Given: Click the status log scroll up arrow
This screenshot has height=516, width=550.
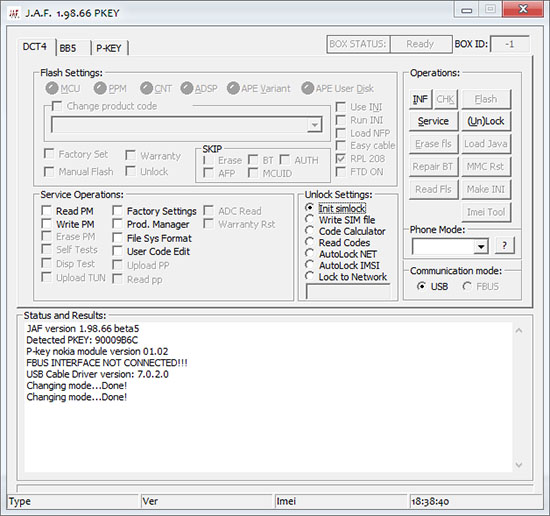Looking at the screenshot, I should (519, 330).
